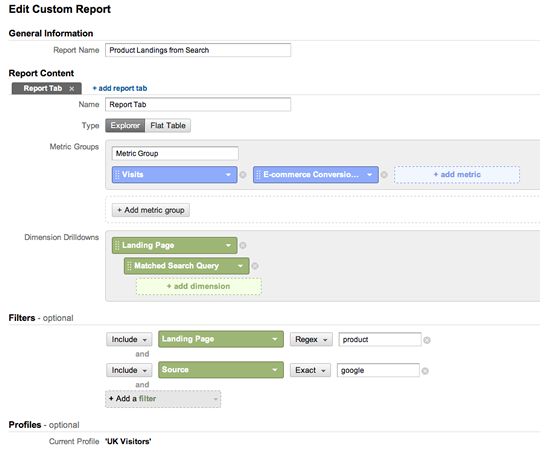Click the add metric placeholder
This screenshot has width=540, height=451.
[x=457, y=175]
